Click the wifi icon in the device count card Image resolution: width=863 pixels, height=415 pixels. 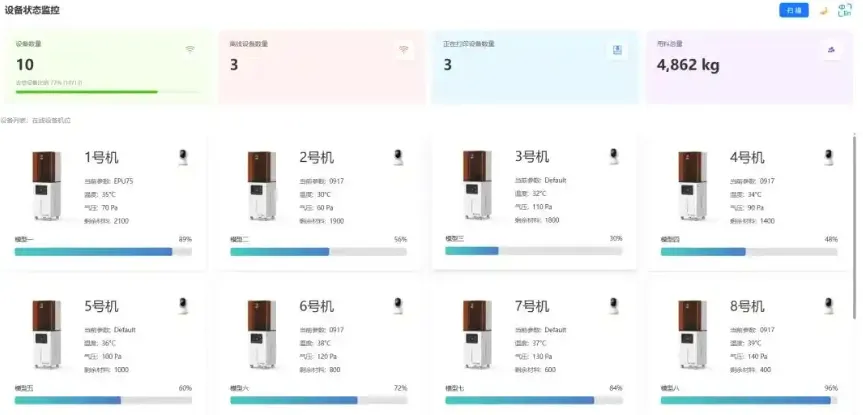click(190, 50)
